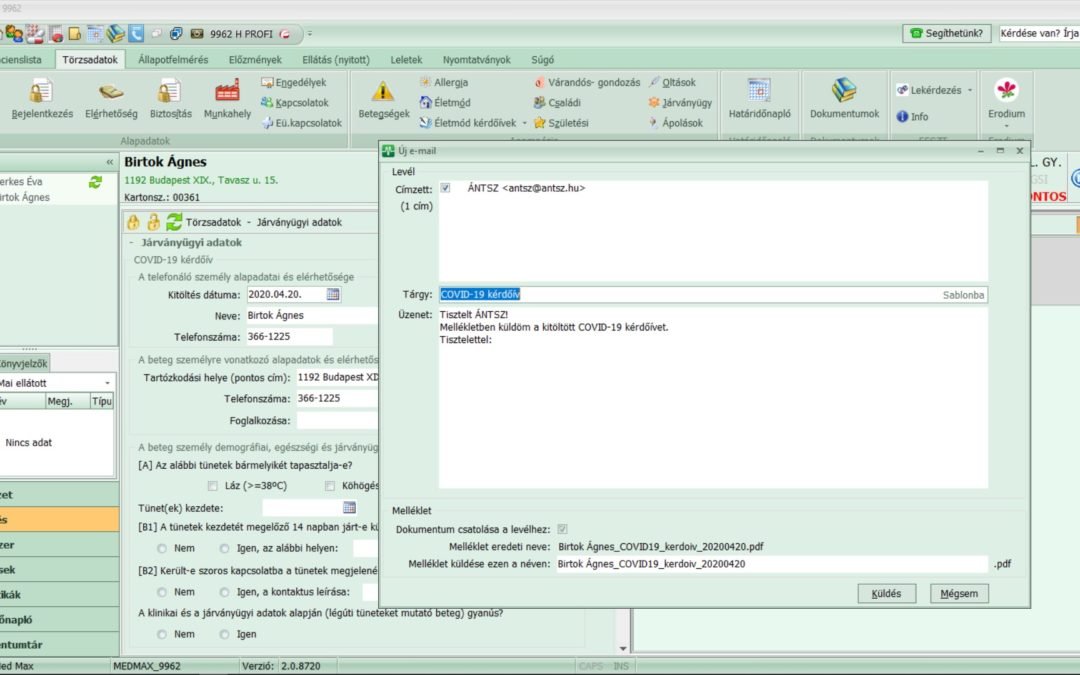Open the date picker beside Kitöltés dátuma
The height and width of the screenshot is (675, 1080).
point(333,294)
